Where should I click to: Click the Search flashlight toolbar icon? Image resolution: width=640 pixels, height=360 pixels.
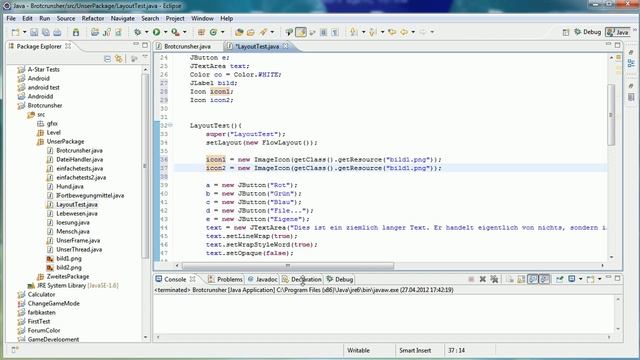pyautogui.click(x=263, y=32)
